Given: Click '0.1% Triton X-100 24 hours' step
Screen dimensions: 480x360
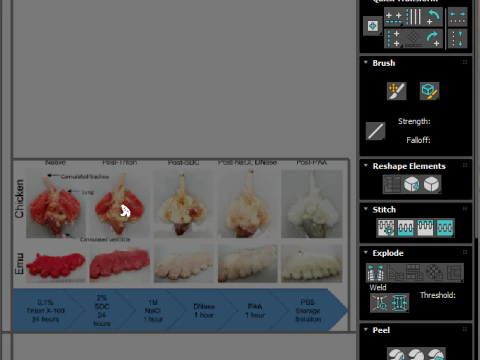Looking at the screenshot, I should pyautogui.click(x=46, y=311).
